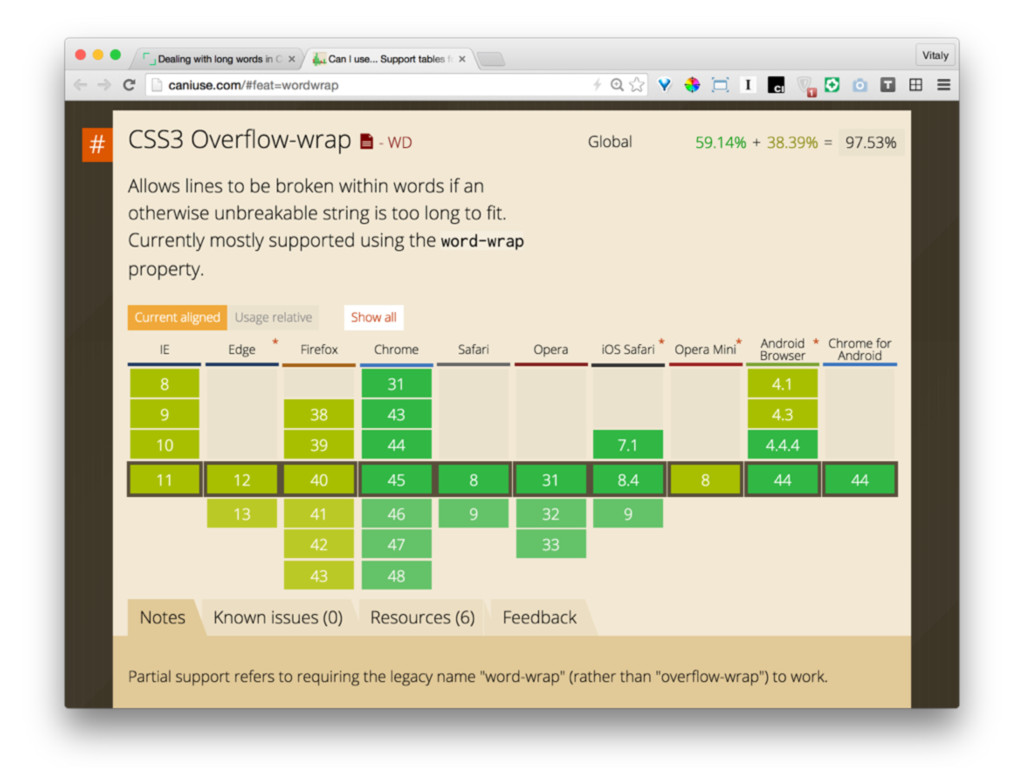Focus the caniuse.com address bar
1024x768 pixels.
pos(397,85)
